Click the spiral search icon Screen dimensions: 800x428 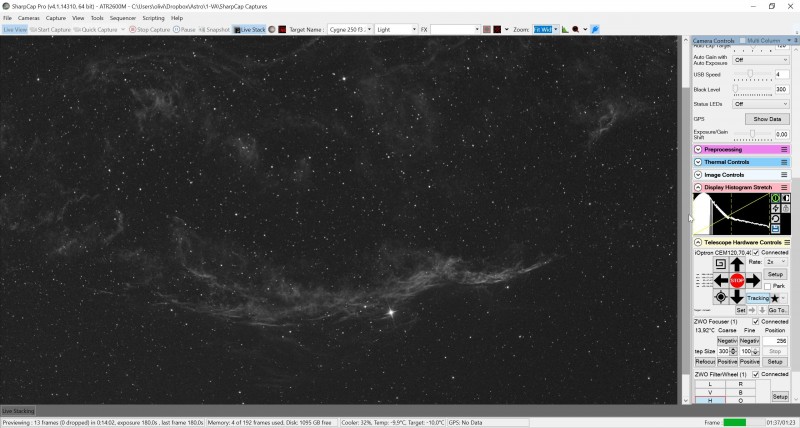[x=720, y=264]
